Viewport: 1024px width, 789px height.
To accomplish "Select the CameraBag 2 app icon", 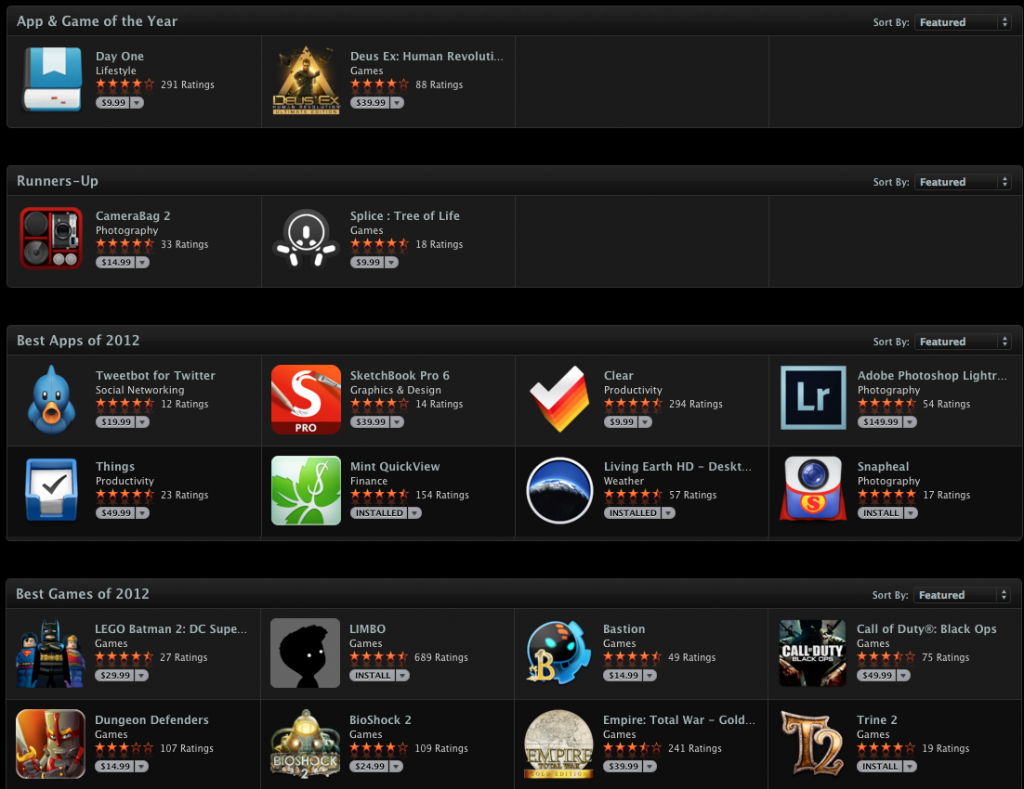I will coord(52,239).
